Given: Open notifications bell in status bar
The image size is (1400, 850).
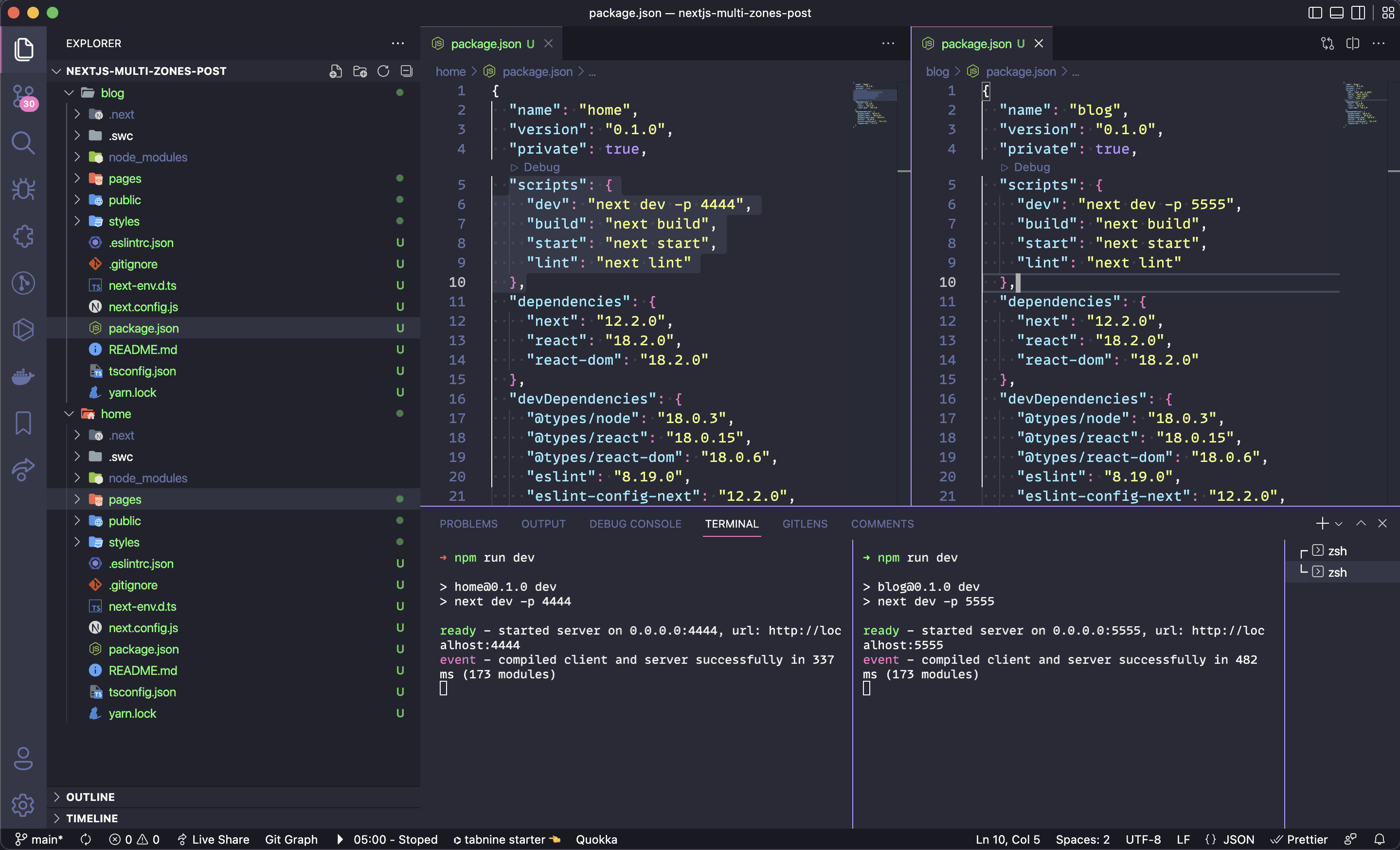Looking at the screenshot, I should coord(1380,839).
